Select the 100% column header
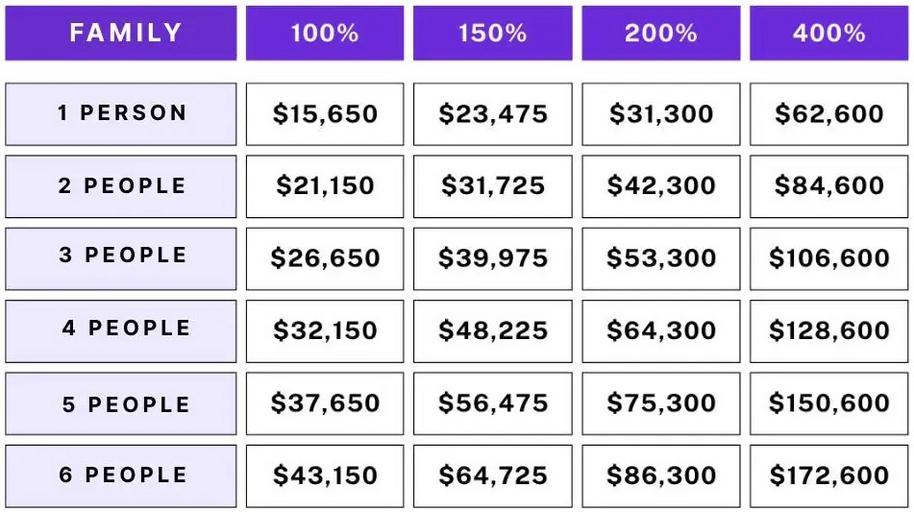Screen dimensions: 914x512 click(x=325, y=33)
